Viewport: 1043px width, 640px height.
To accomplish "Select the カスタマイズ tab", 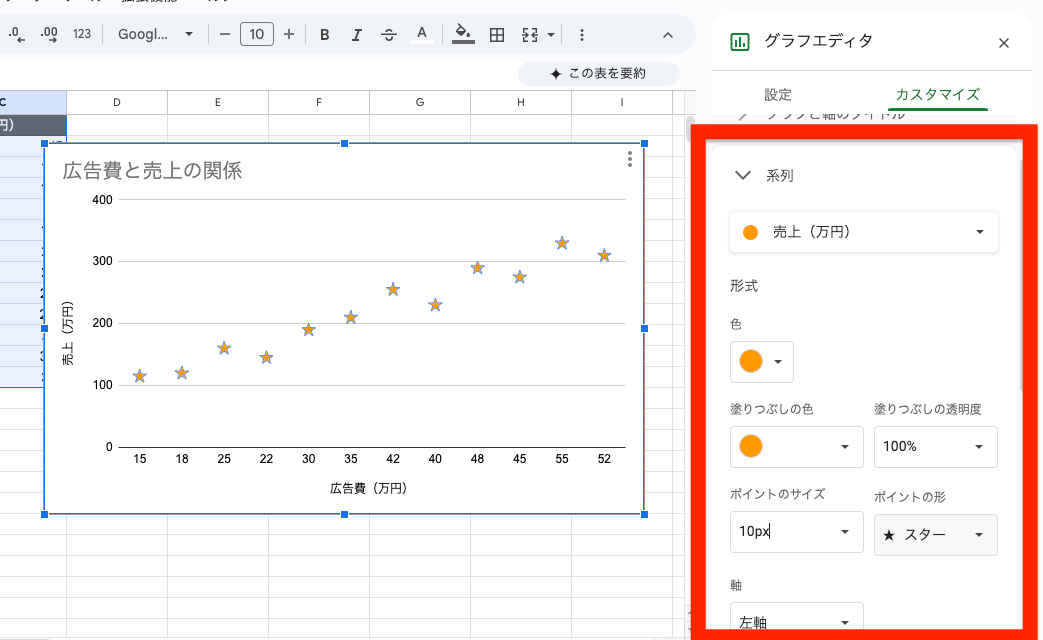I will pyautogui.click(x=938, y=94).
